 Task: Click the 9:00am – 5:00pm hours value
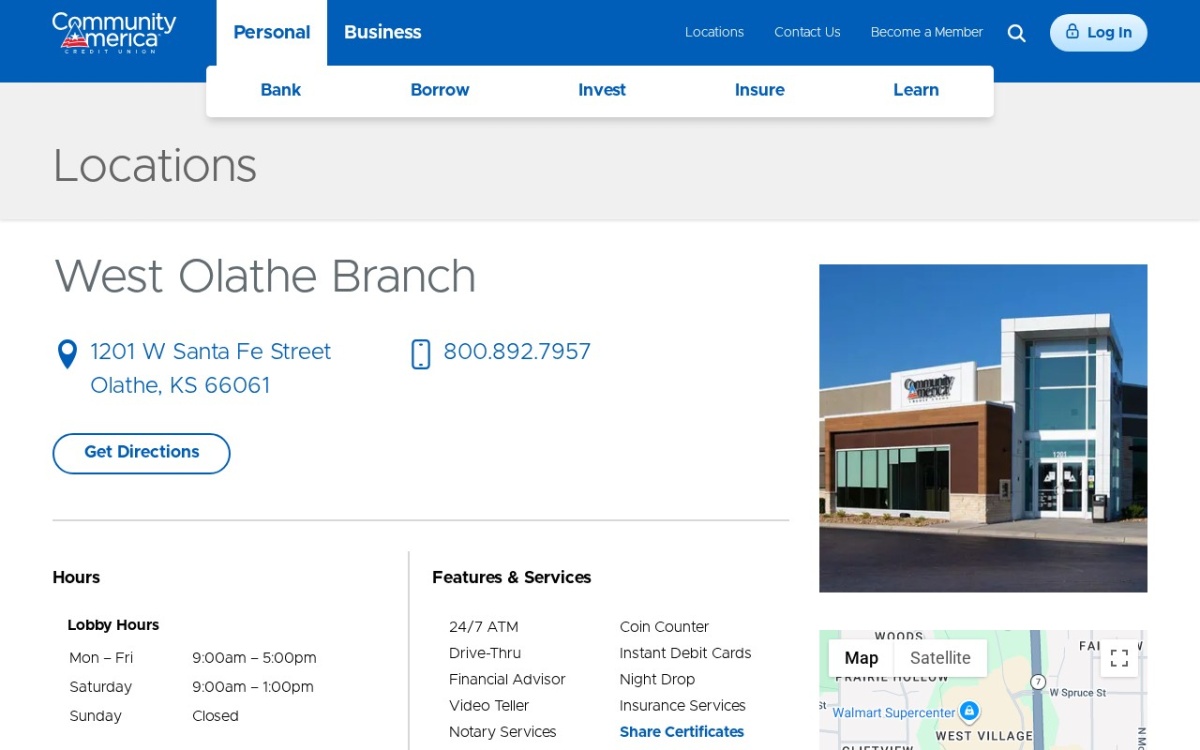254,658
